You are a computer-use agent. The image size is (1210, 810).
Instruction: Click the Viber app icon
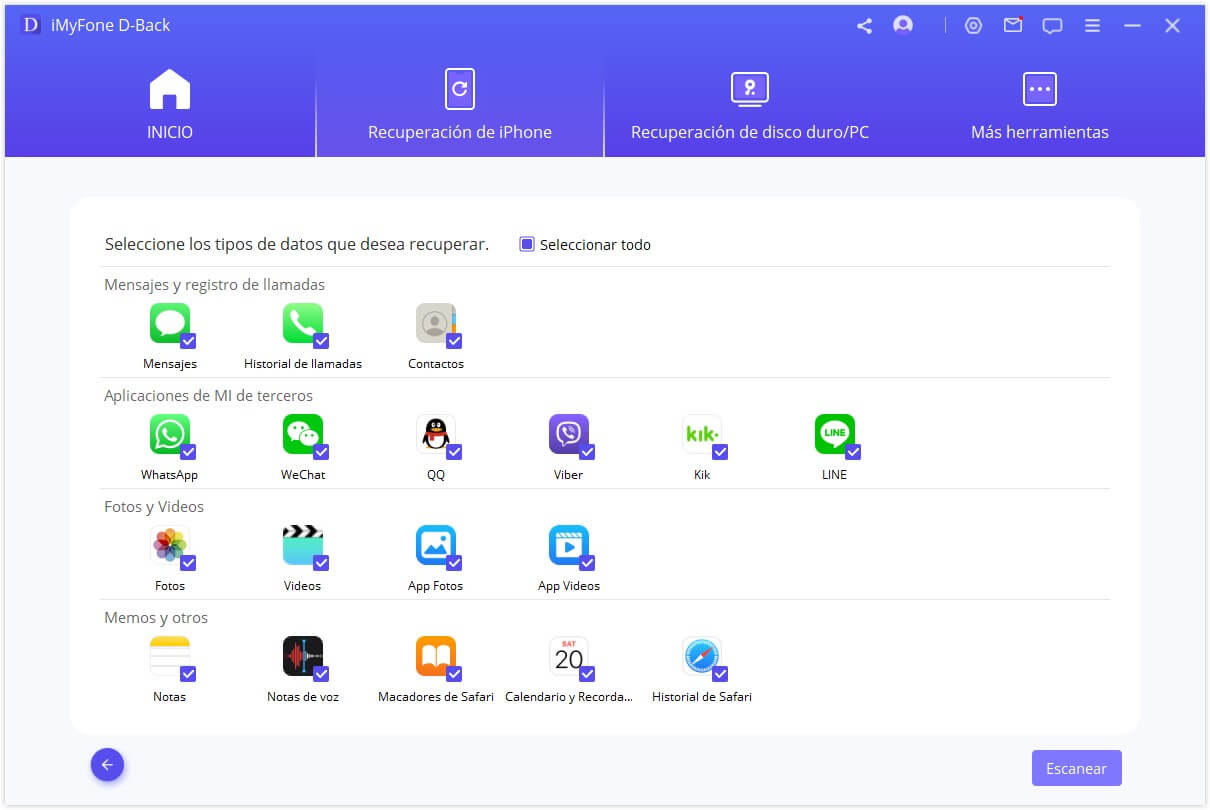pyautogui.click(x=568, y=433)
